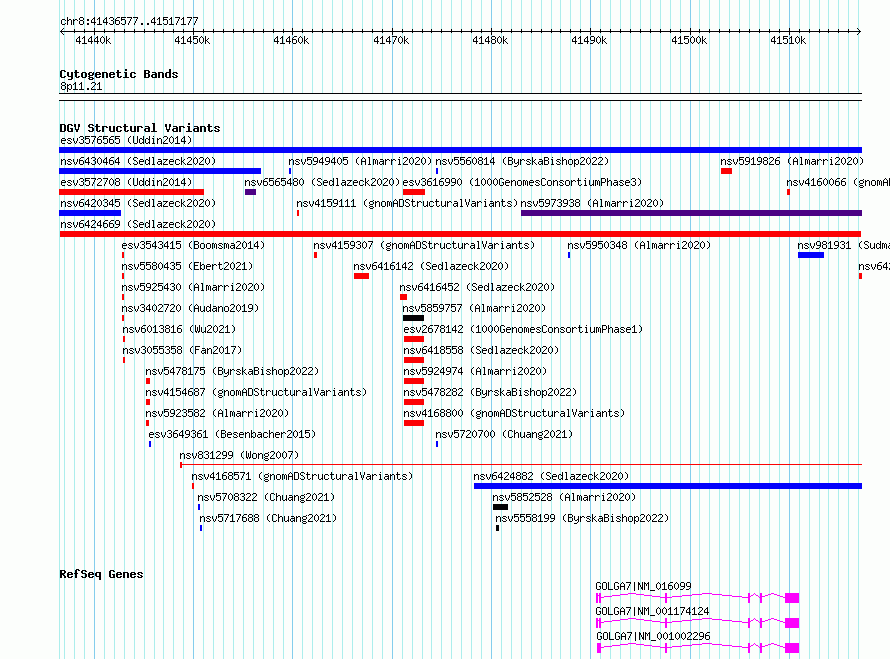Open the GOLGA7|NM_001002296 transcript label
The width and height of the screenshot is (890, 659).
click(x=653, y=636)
